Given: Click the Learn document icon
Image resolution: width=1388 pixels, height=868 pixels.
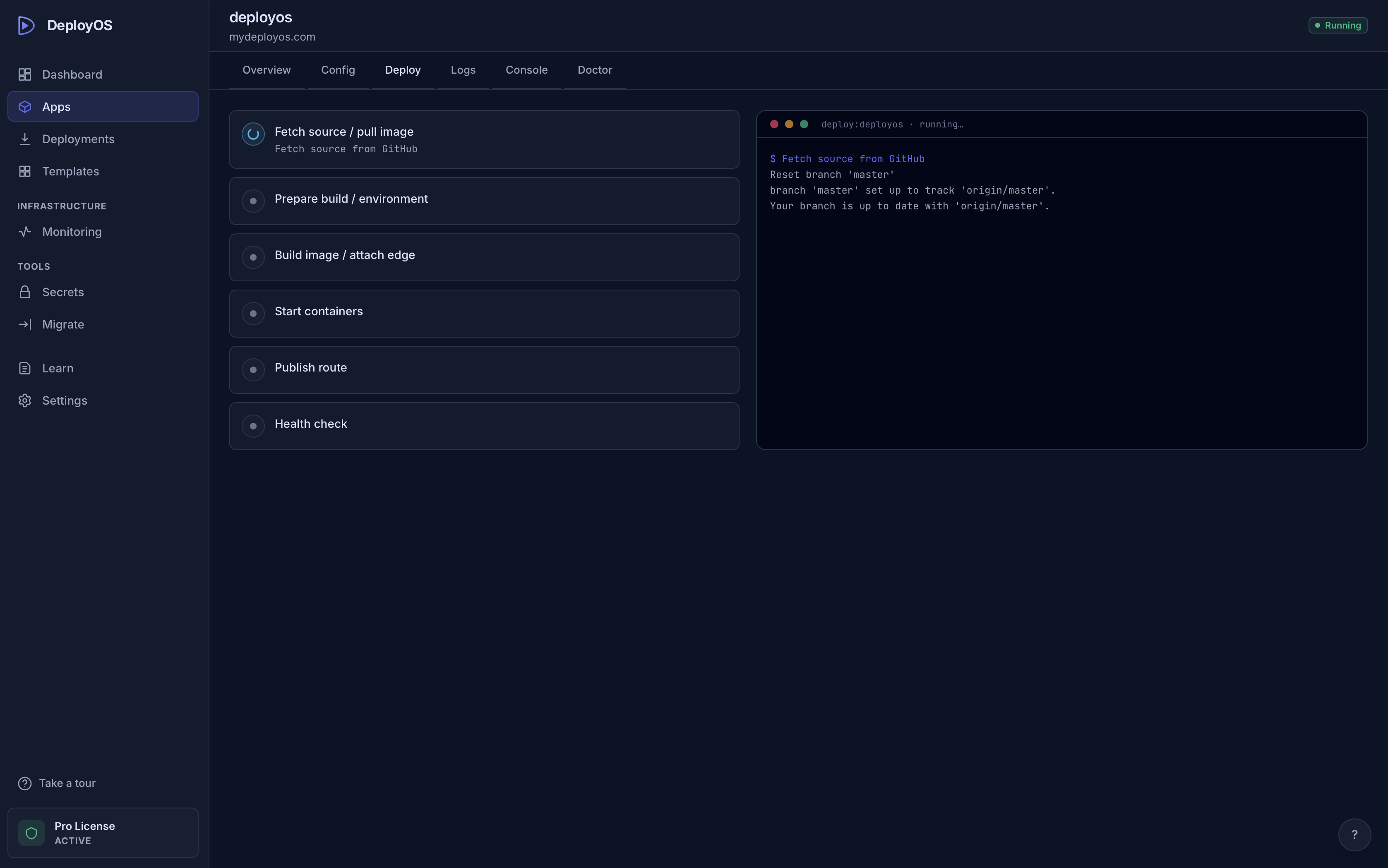Looking at the screenshot, I should point(25,368).
